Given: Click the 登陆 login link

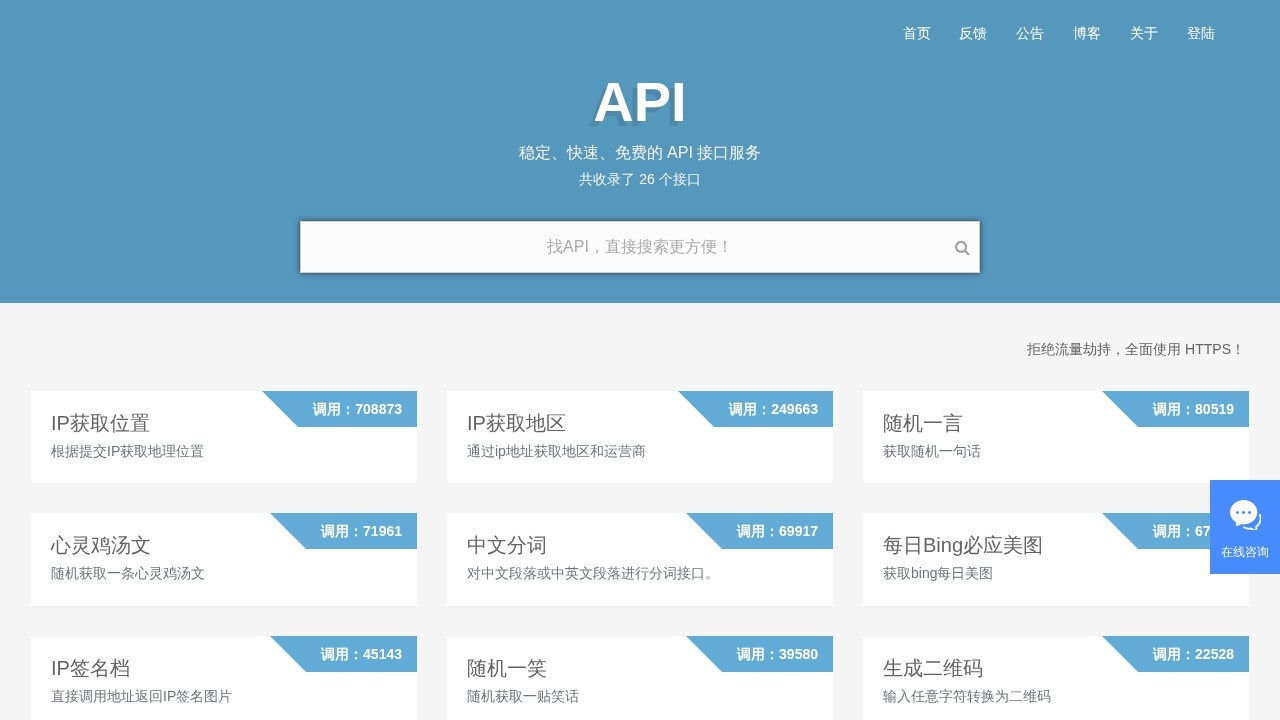Looking at the screenshot, I should (x=1201, y=33).
